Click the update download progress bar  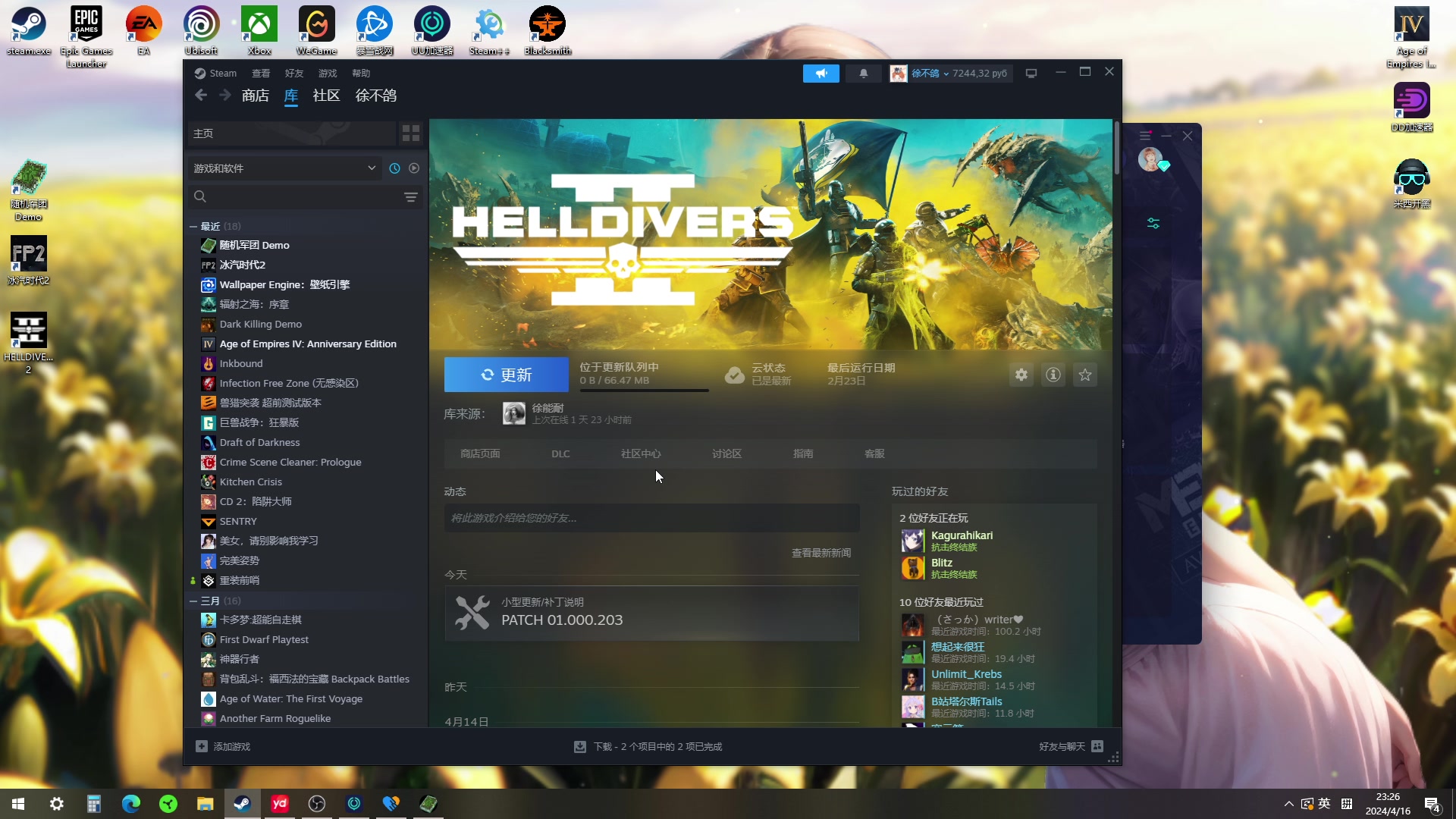pos(644,391)
